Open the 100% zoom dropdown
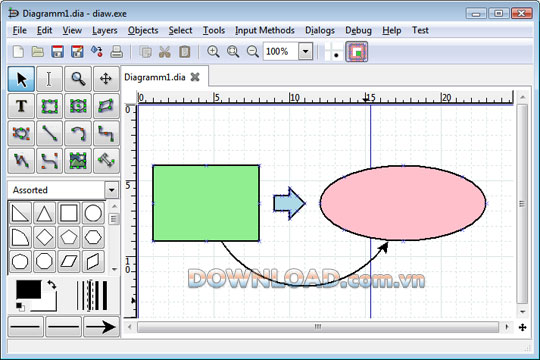Screen dimensions: 540x360 pyautogui.click(x=305, y=52)
